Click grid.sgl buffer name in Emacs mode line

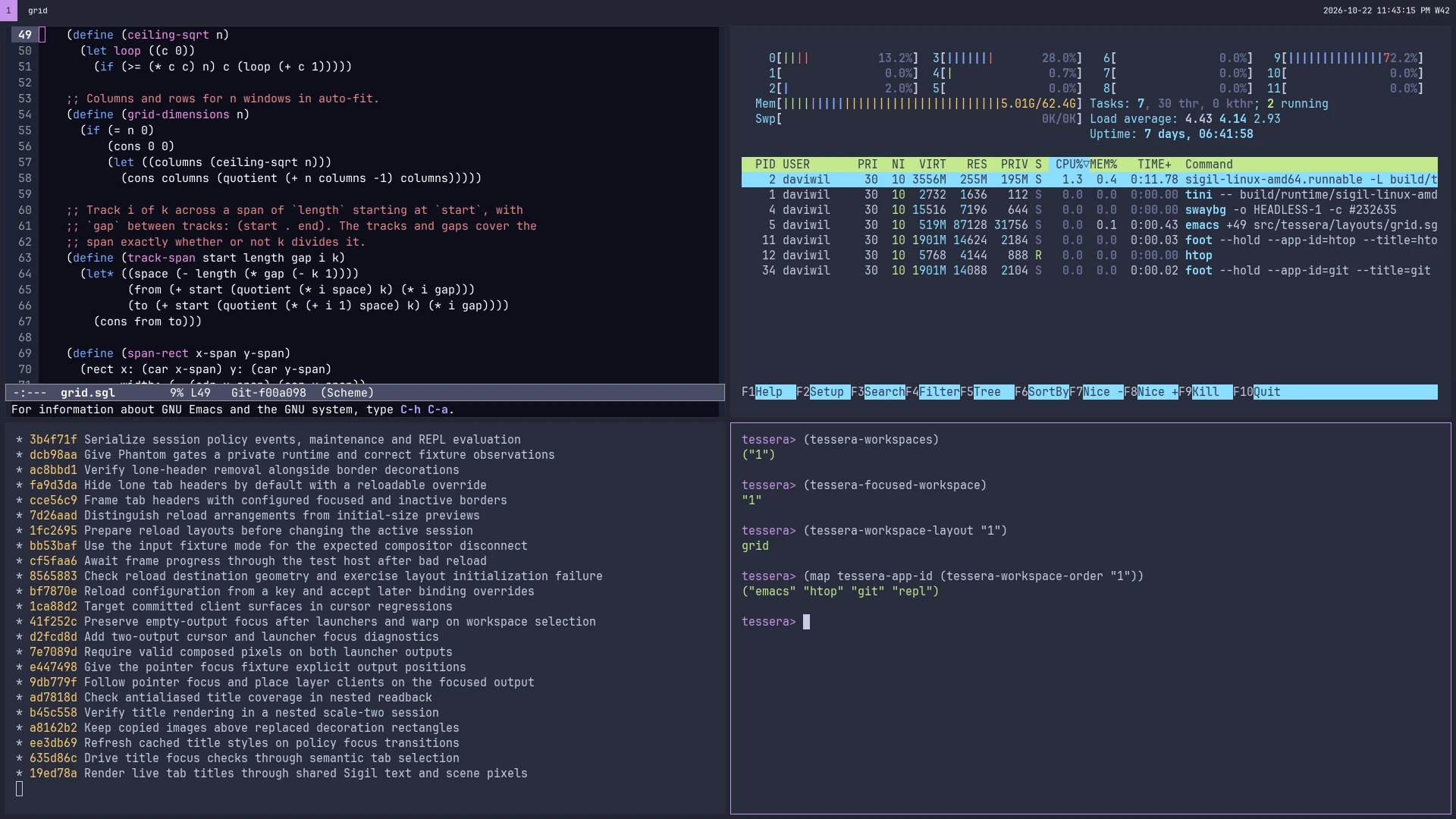click(88, 393)
